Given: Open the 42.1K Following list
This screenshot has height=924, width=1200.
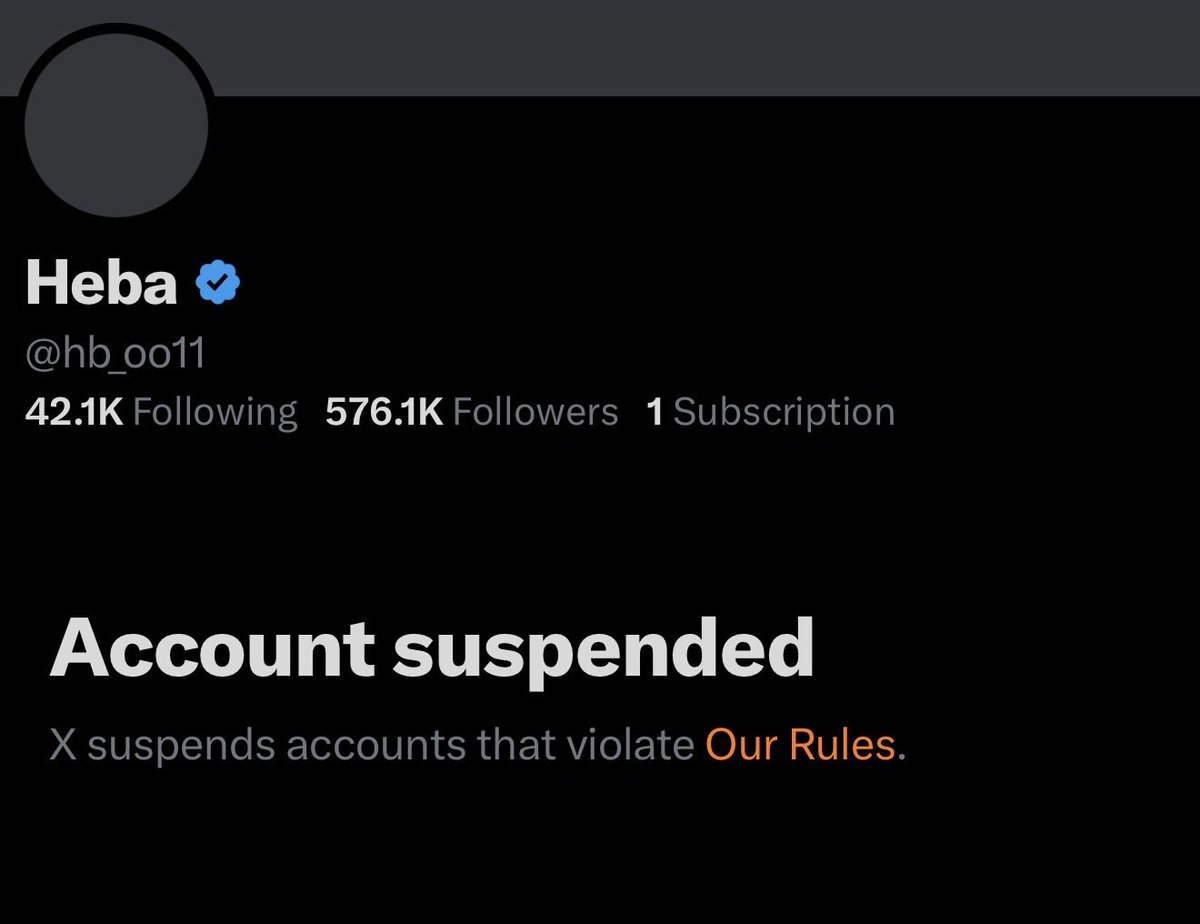Looking at the screenshot, I should (x=161, y=412).
